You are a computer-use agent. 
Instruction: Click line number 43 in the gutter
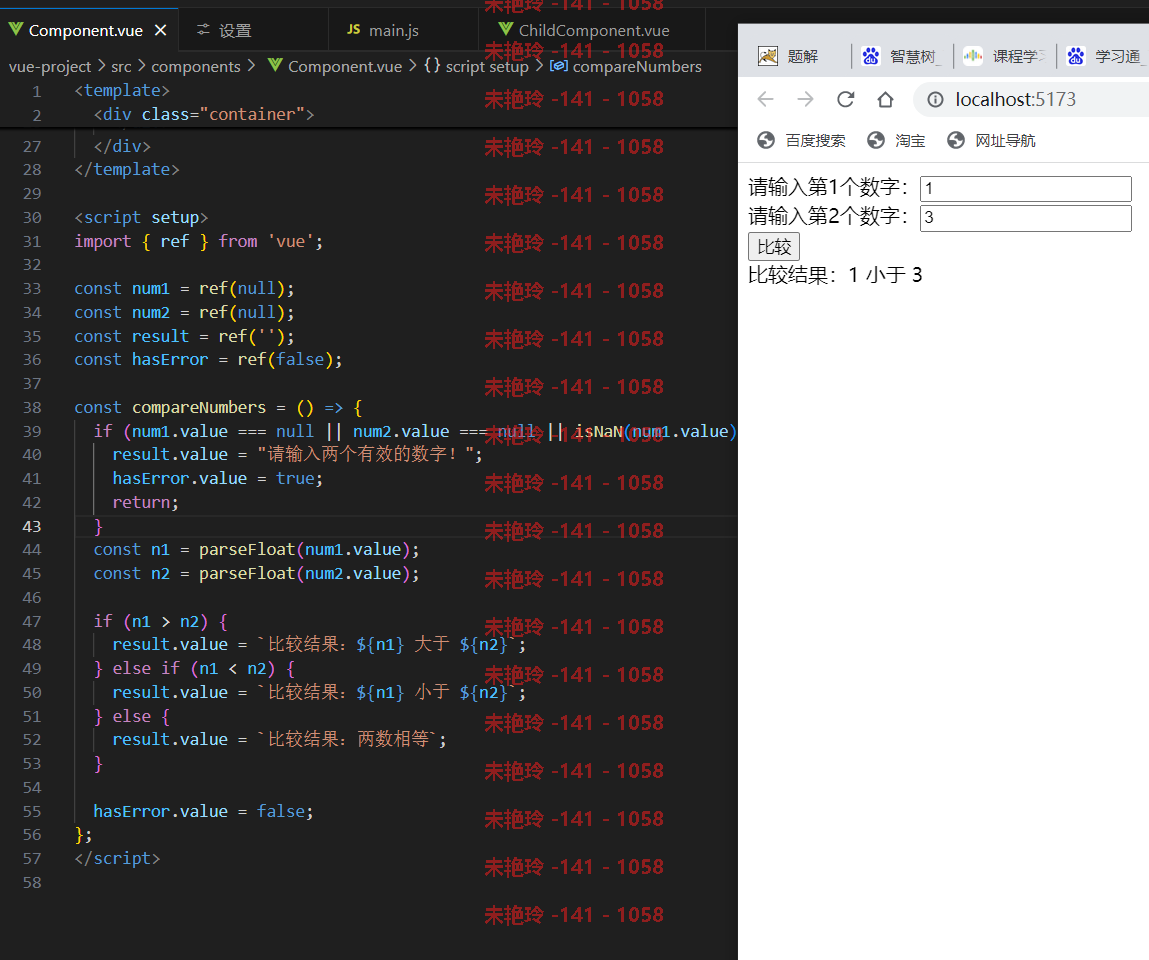click(32, 527)
